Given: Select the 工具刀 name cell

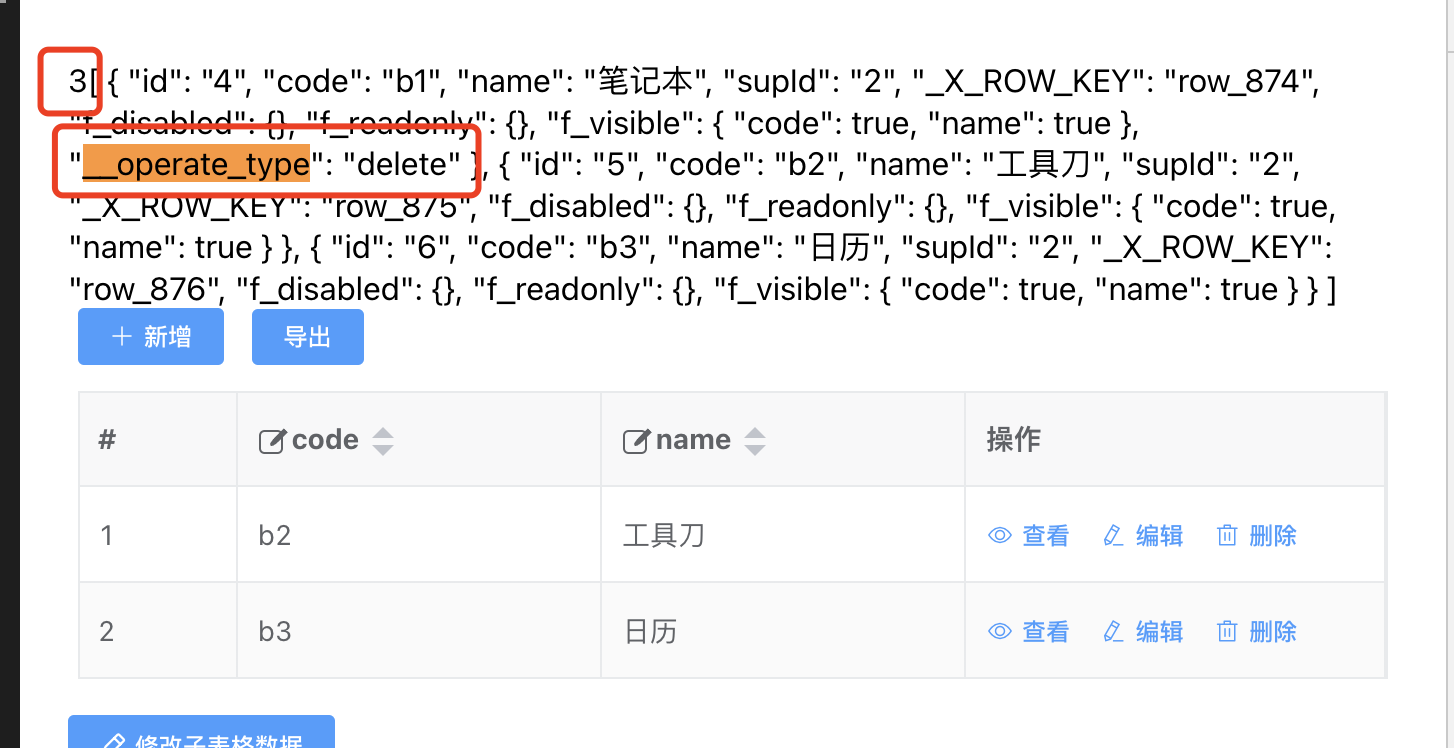Looking at the screenshot, I should point(664,536).
